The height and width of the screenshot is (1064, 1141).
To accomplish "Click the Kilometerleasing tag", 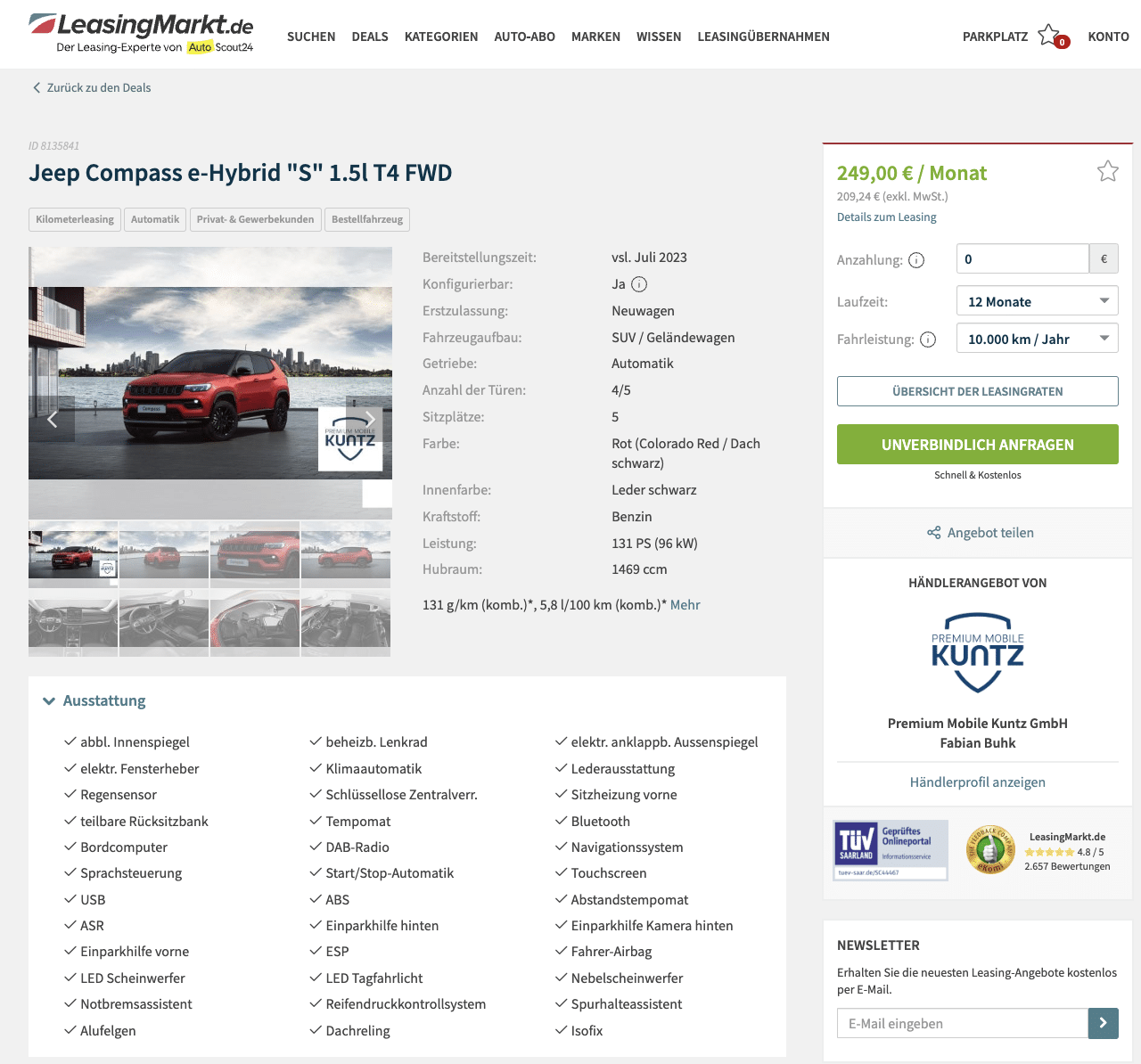I will click(x=75, y=219).
